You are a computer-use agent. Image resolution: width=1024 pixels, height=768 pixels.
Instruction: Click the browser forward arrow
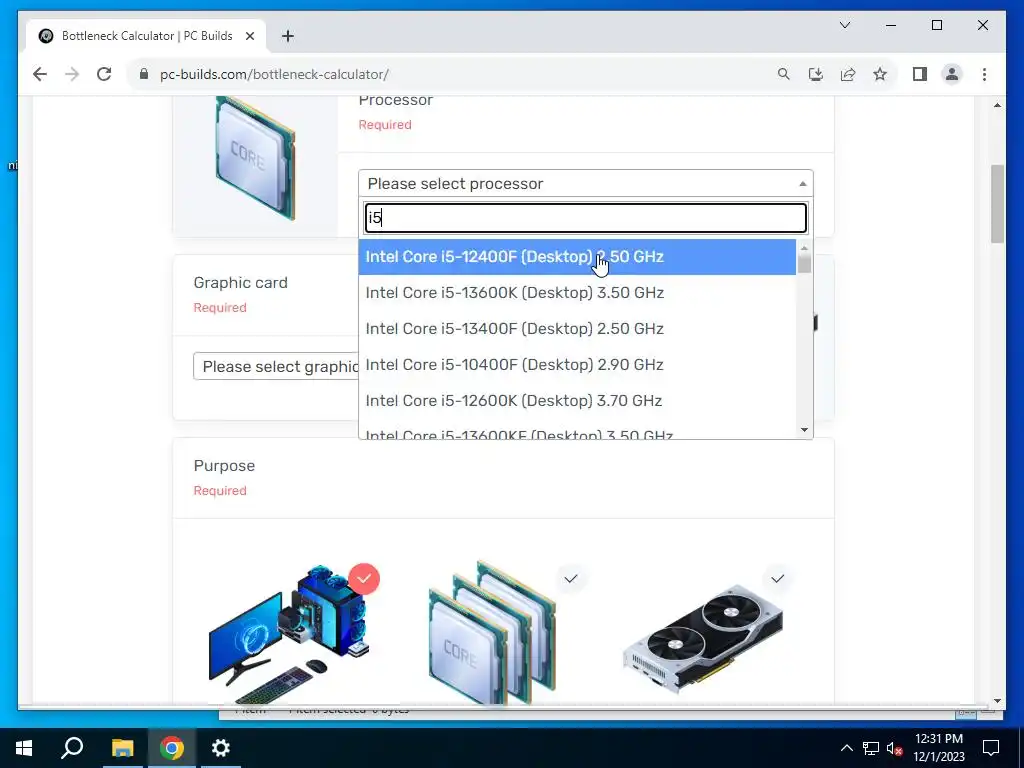[x=72, y=74]
